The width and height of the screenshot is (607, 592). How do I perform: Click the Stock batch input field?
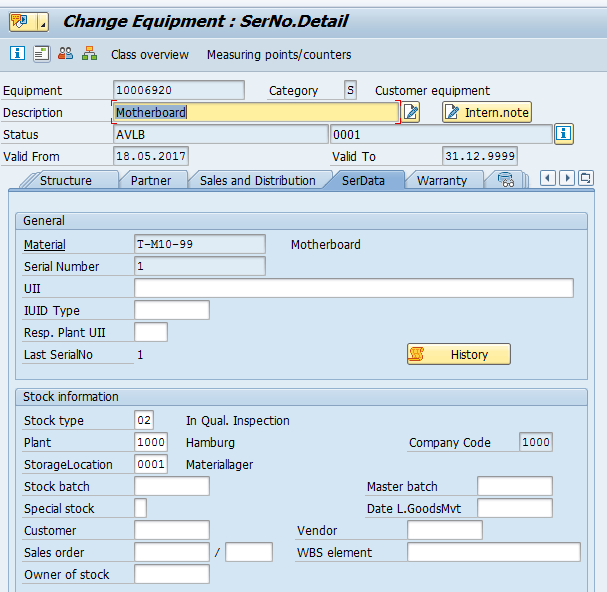click(x=172, y=486)
